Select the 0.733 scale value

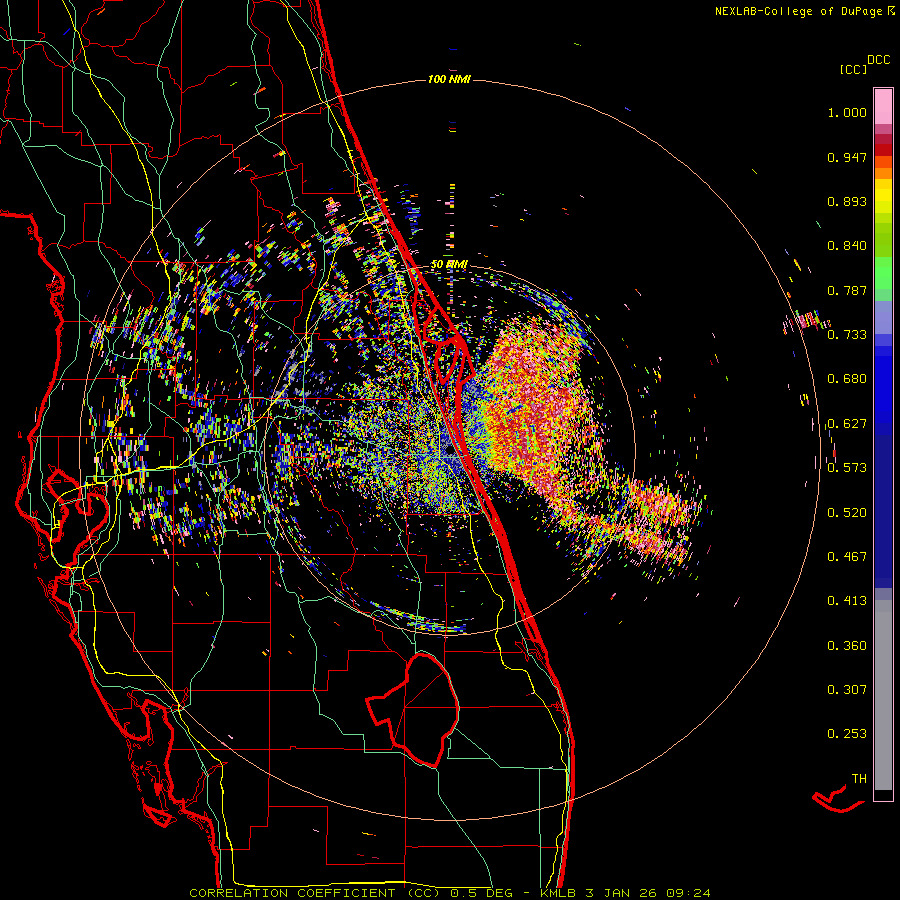pos(847,335)
